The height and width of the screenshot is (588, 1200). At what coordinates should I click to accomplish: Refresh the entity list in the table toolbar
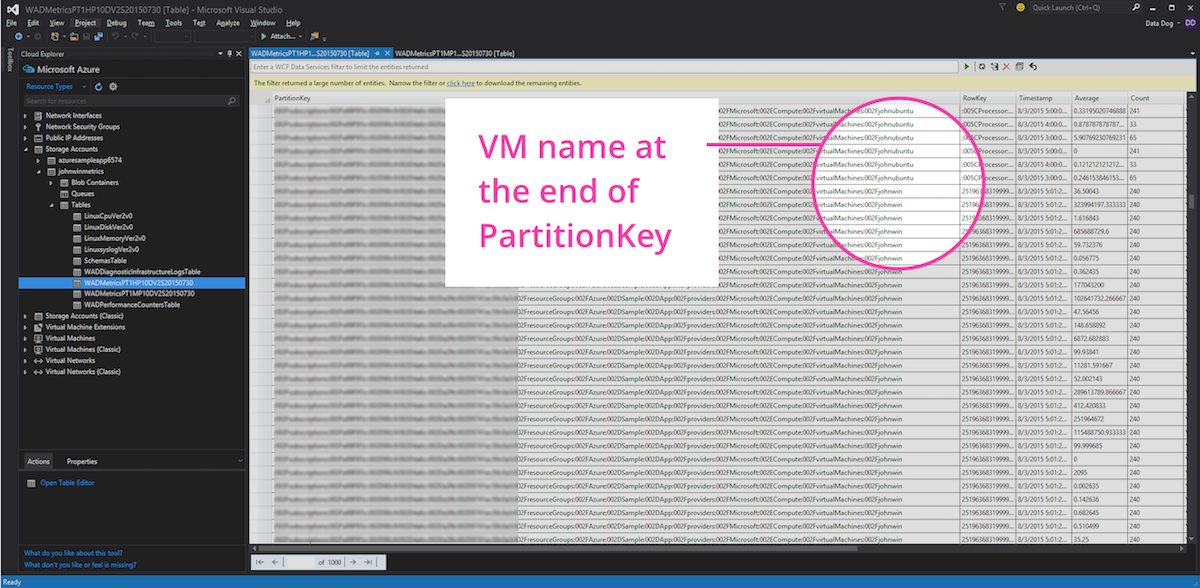pyautogui.click(x=983, y=66)
